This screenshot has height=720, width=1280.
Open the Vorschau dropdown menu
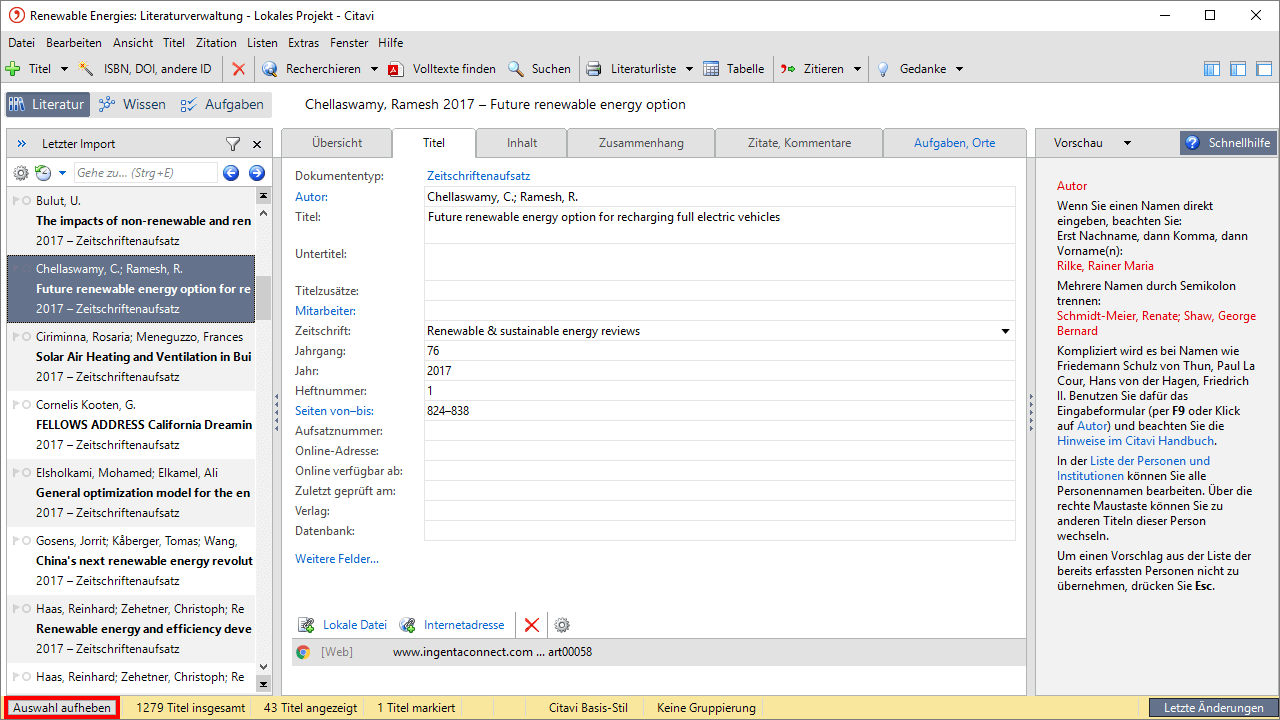point(1127,143)
